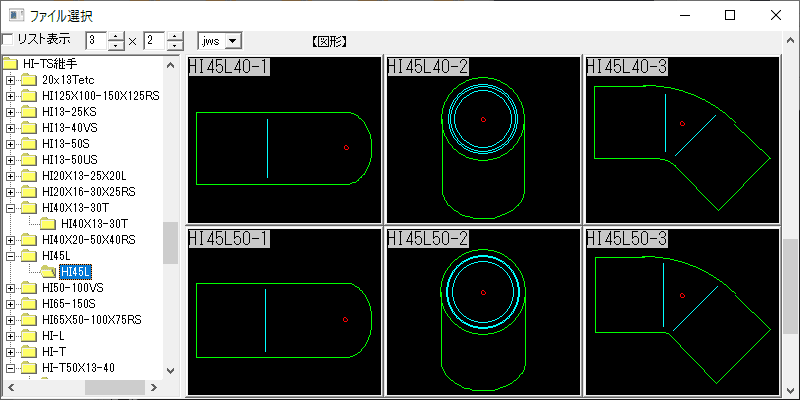Click the up arrow on the column count spinner showing 3
Image resolution: width=800 pixels, height=400 pixels.
(116, 36)
